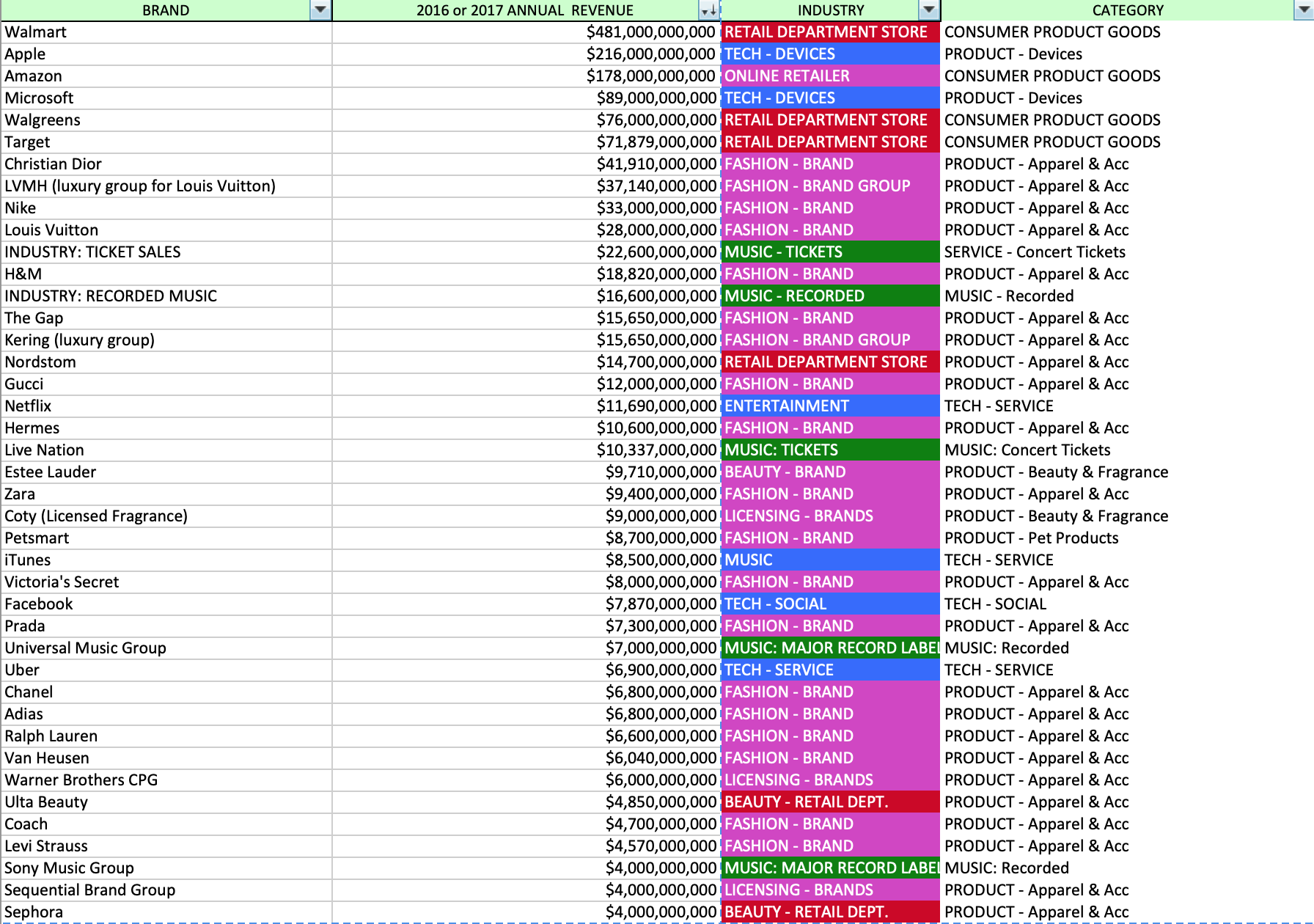1314x924 pixels.
Task: Open the ANNUAL REVENUE sort filter dropdown
Action: (x=708, y=10)
